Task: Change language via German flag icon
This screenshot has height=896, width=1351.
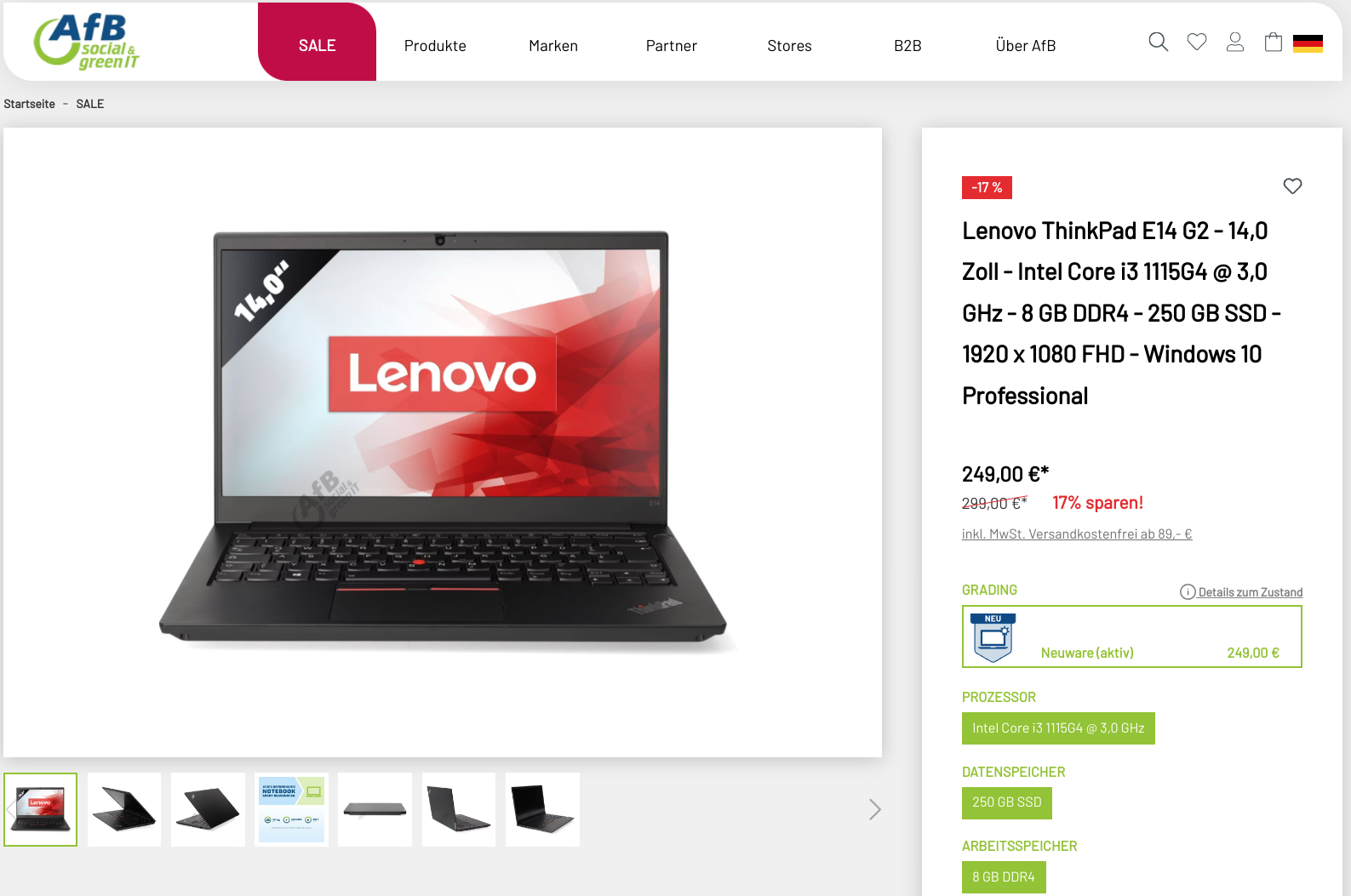Action: (x=1308, y=43)
